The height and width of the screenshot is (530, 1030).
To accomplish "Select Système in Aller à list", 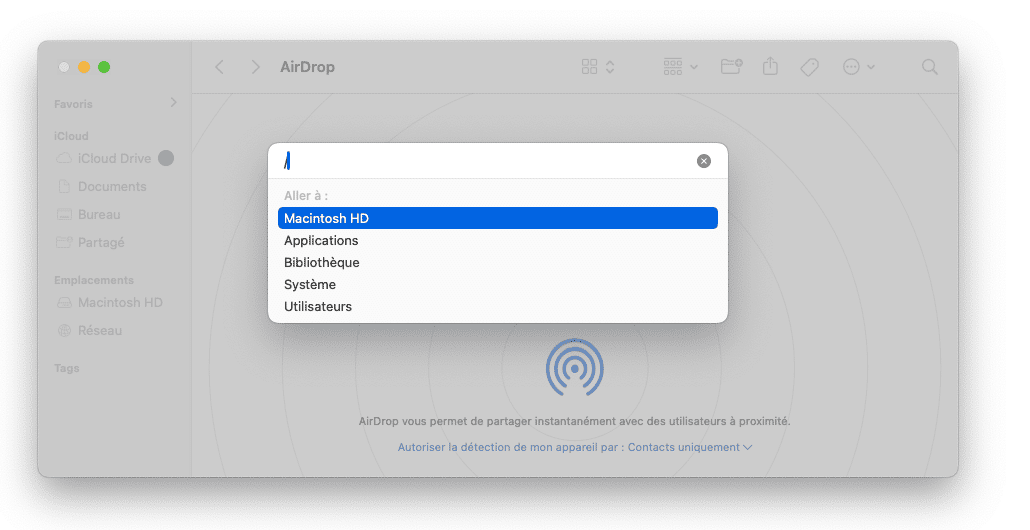I will 497,284.
